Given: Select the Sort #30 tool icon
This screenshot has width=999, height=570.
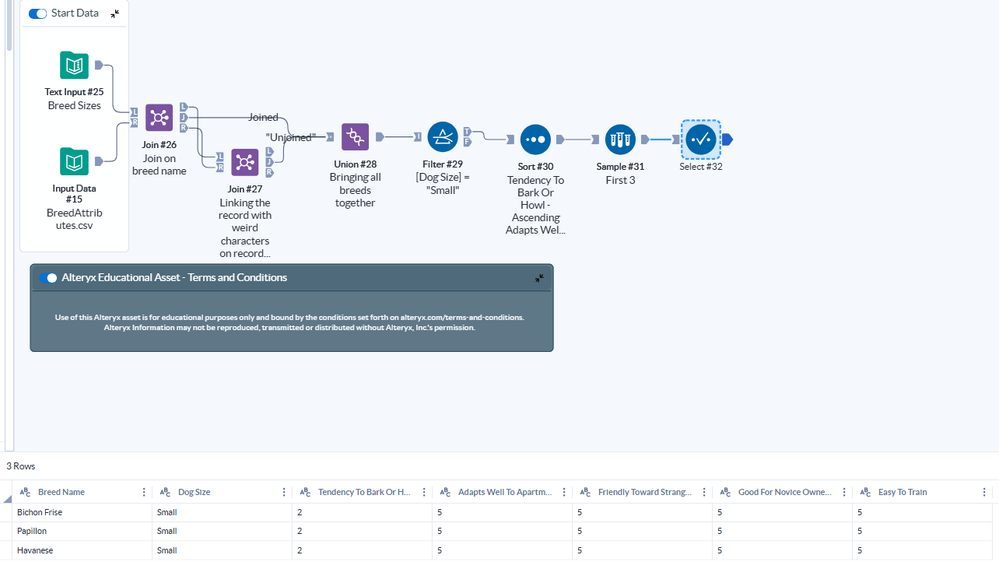Looking at the screenshot, I should pyautogui.click(x=535, y=139).
